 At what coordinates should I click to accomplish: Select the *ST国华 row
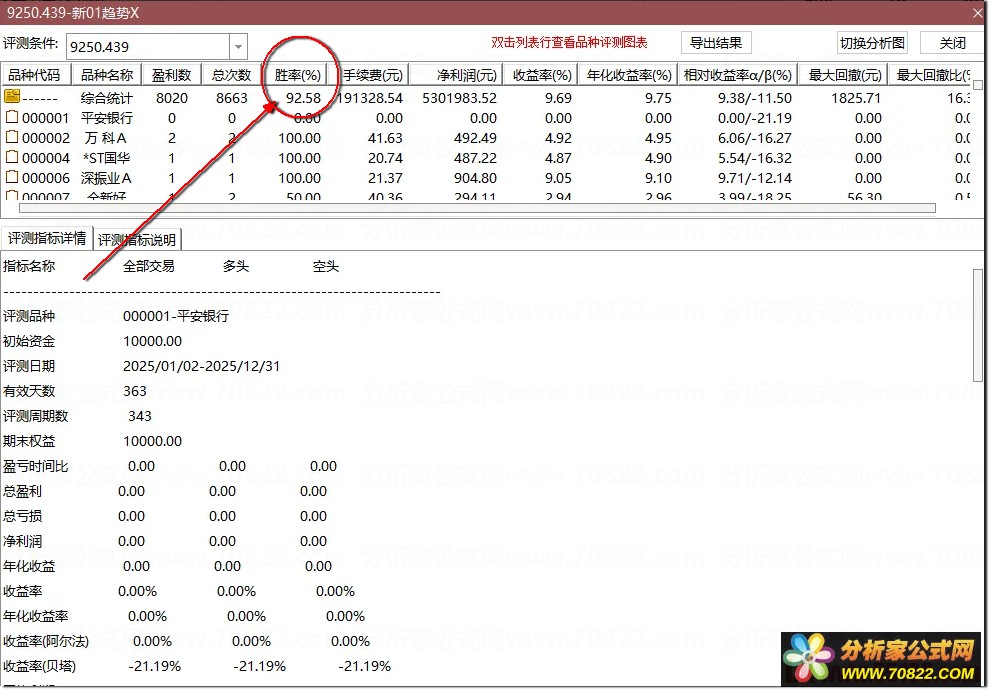point(487,158)
